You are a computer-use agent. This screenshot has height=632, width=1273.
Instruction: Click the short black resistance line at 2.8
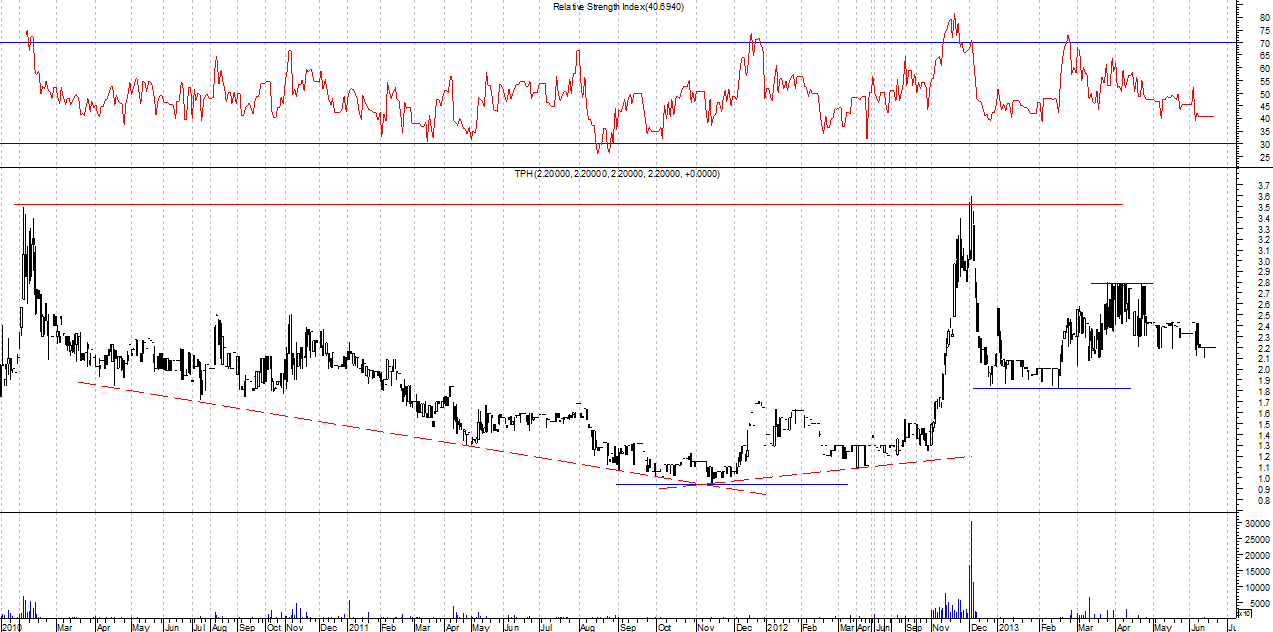point(1120,284)
